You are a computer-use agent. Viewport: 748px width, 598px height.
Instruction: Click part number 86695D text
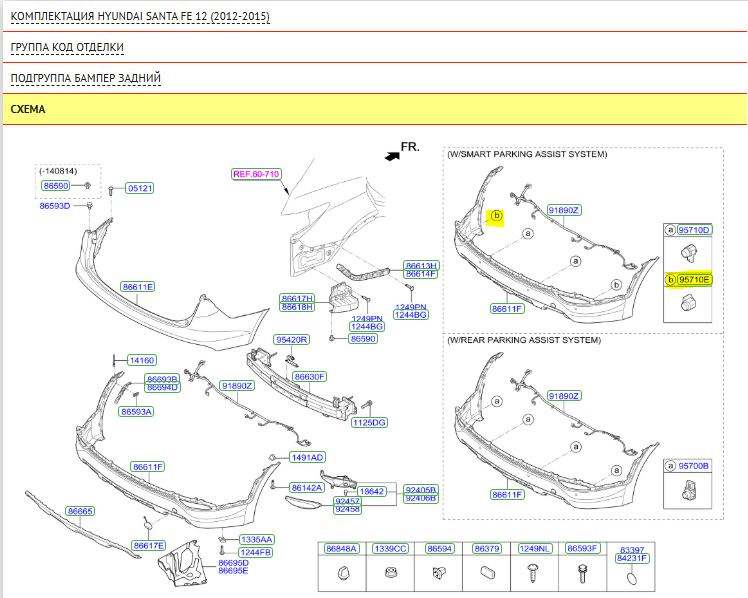pyautogui.click(x=233, y=563)
